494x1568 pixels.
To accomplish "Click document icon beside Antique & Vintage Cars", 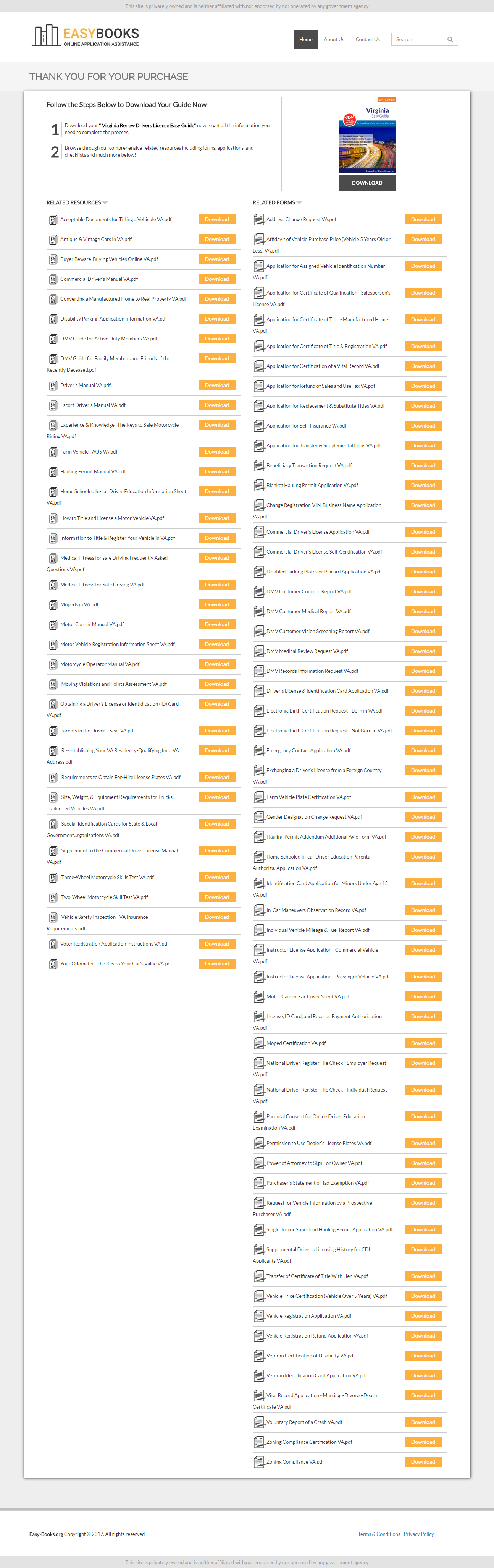I will tap(53, 240).
